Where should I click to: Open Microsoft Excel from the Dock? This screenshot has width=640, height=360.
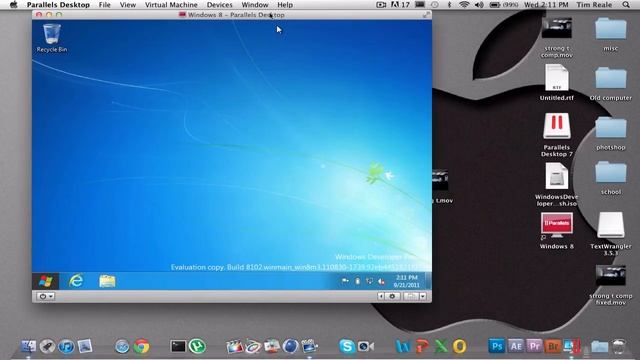point(440,346)
